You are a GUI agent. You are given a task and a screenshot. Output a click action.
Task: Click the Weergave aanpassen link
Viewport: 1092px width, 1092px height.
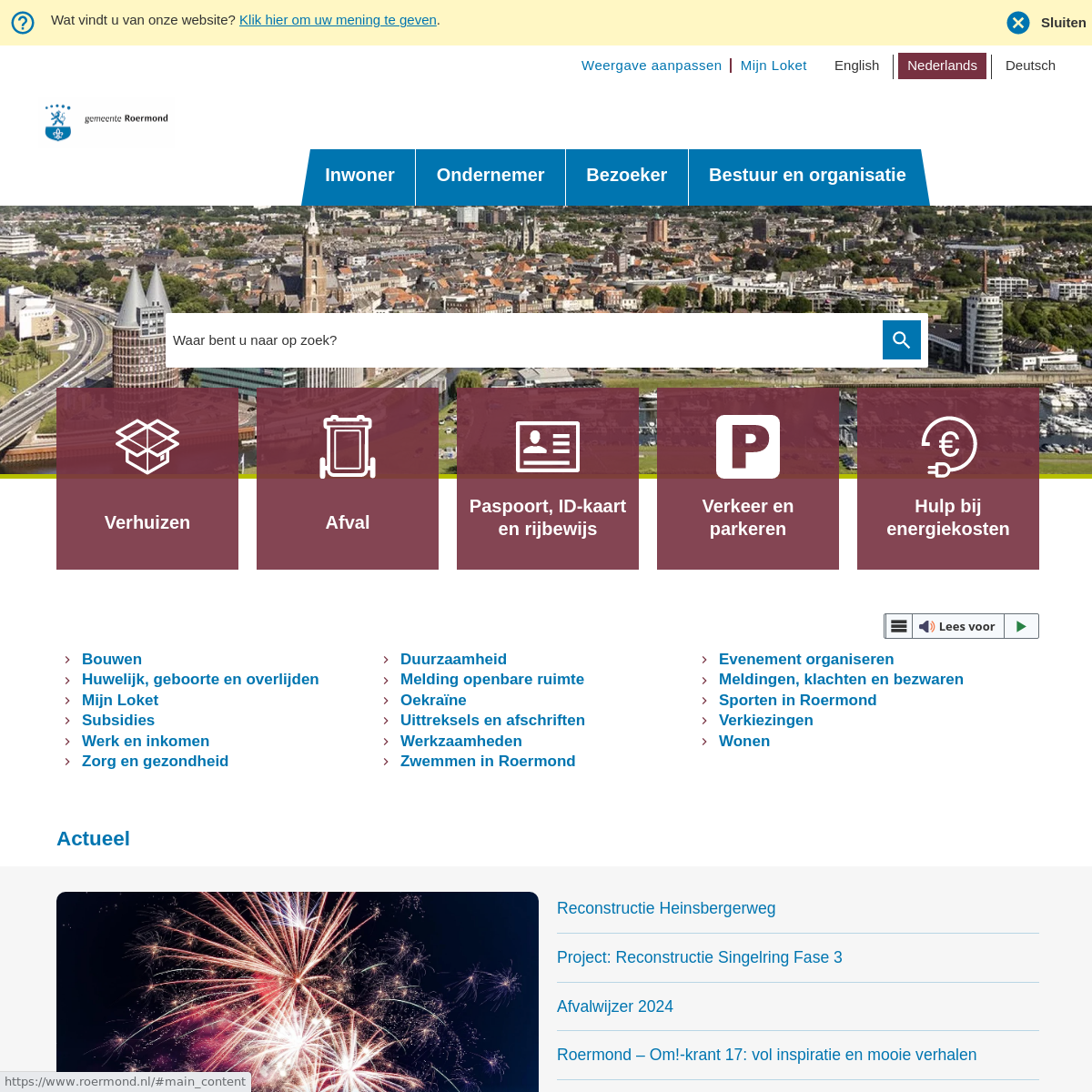[652, 66]
